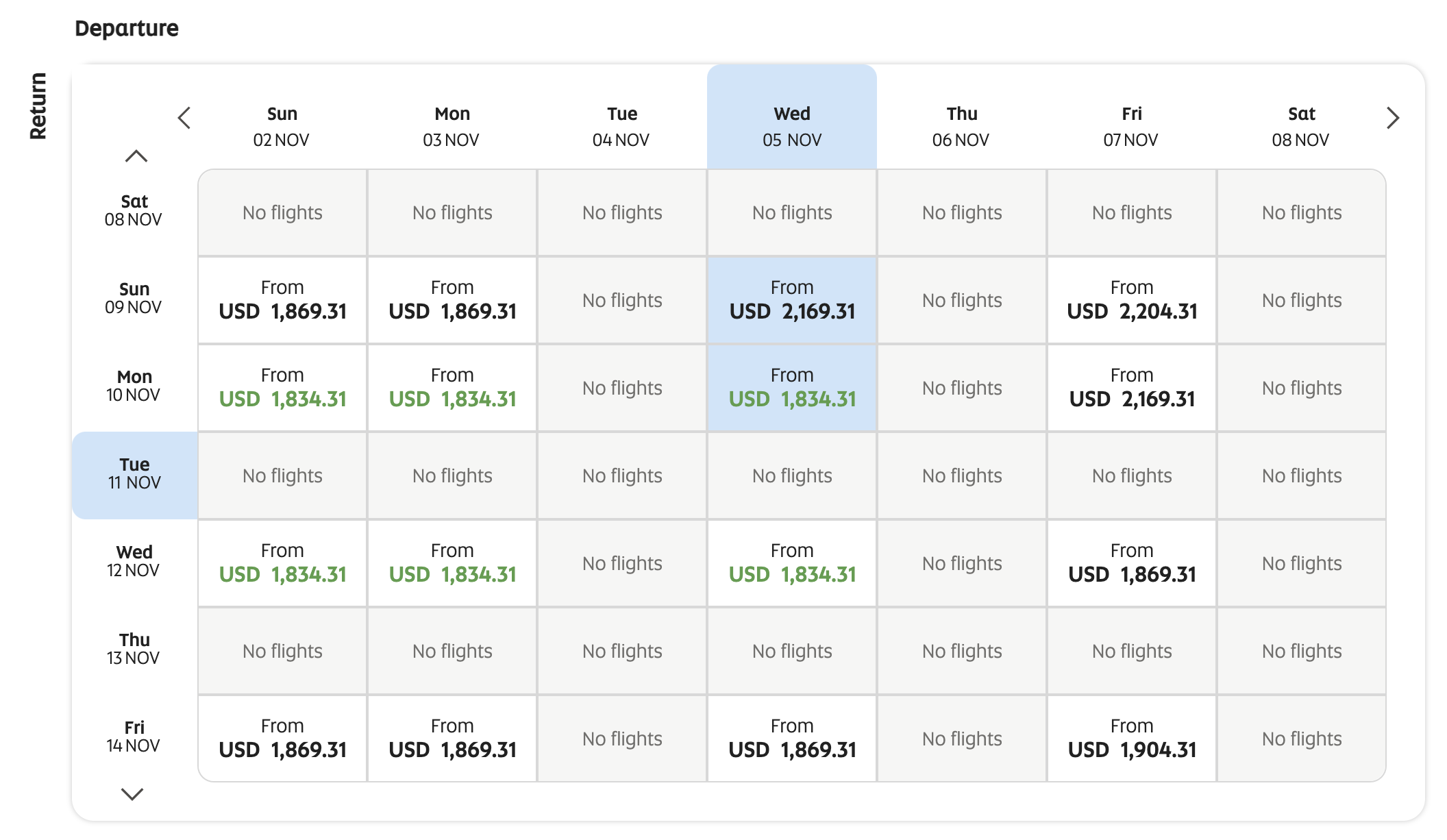This screenshot has width=1447, height=840.
Task: Choose Sun 02 NOV to Fri 14 NOV fare
Action: coord(282,739)
